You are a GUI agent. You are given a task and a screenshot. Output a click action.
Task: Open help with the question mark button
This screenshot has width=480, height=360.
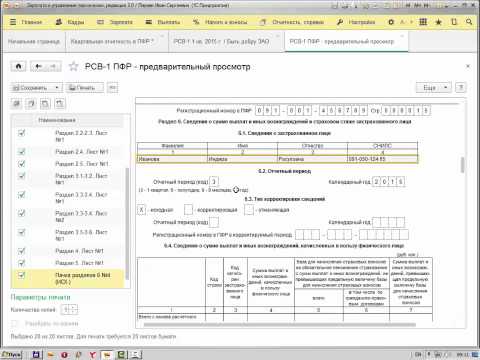click(461, 88)
